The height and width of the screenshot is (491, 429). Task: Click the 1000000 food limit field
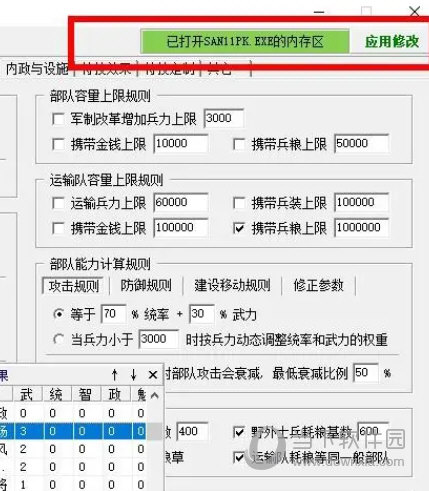pyautogui.click(x=361, y=227)
